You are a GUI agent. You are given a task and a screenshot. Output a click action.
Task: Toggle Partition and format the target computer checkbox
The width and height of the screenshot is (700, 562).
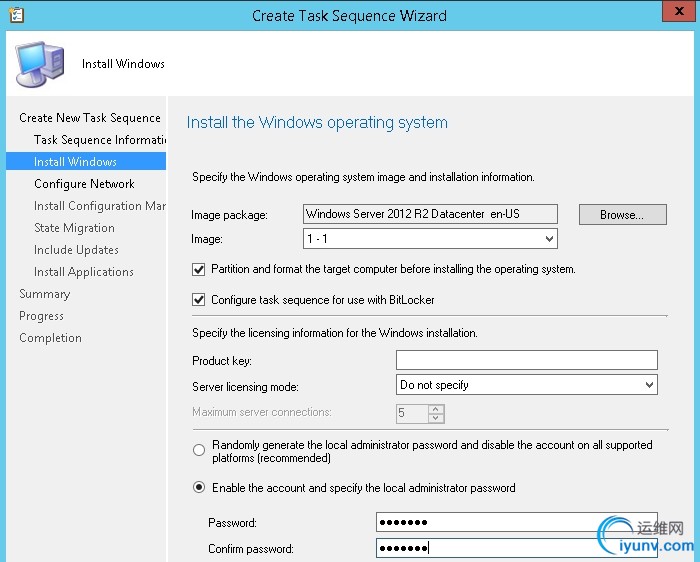199,270
